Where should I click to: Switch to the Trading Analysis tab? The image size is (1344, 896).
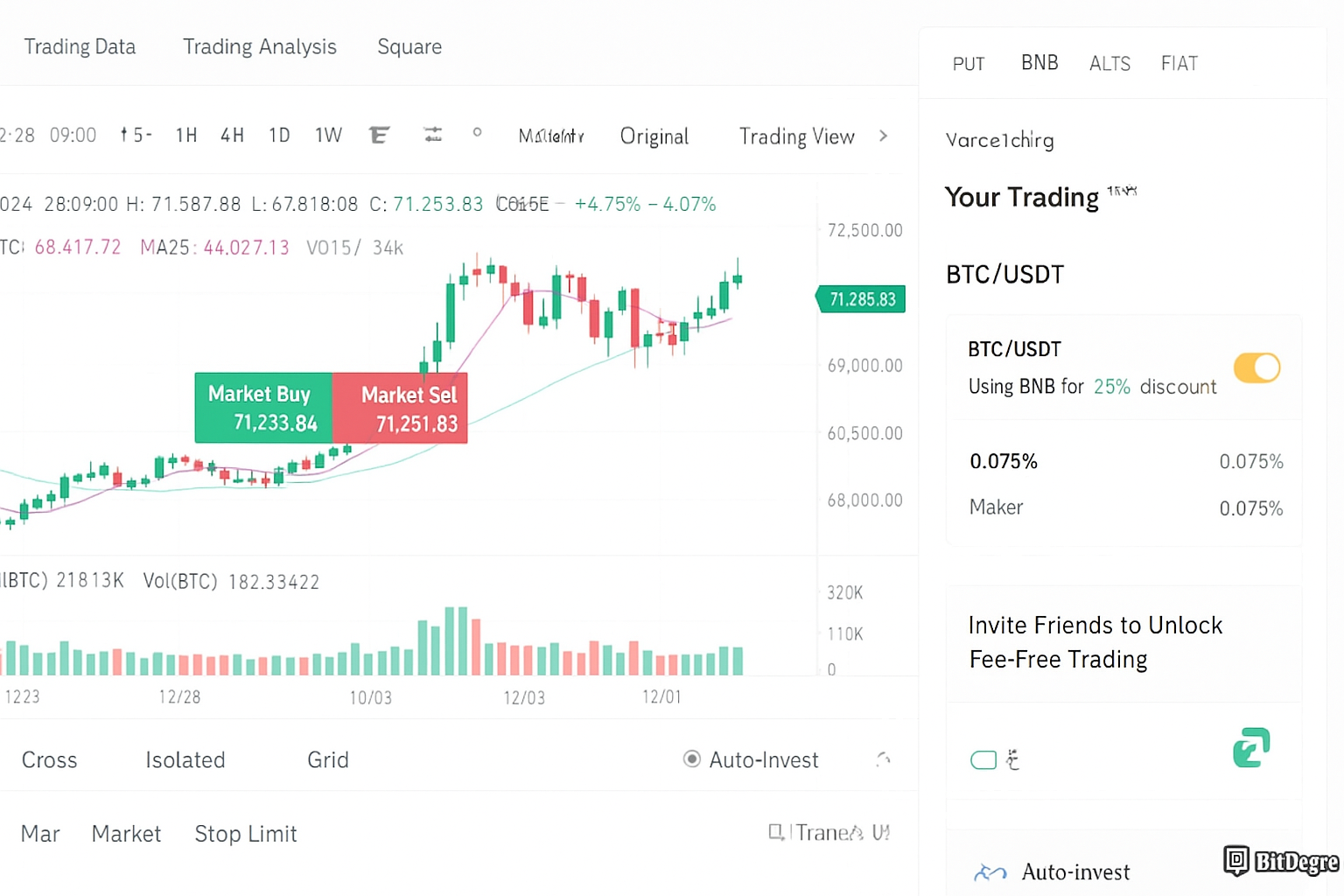[x=259, y=46]
